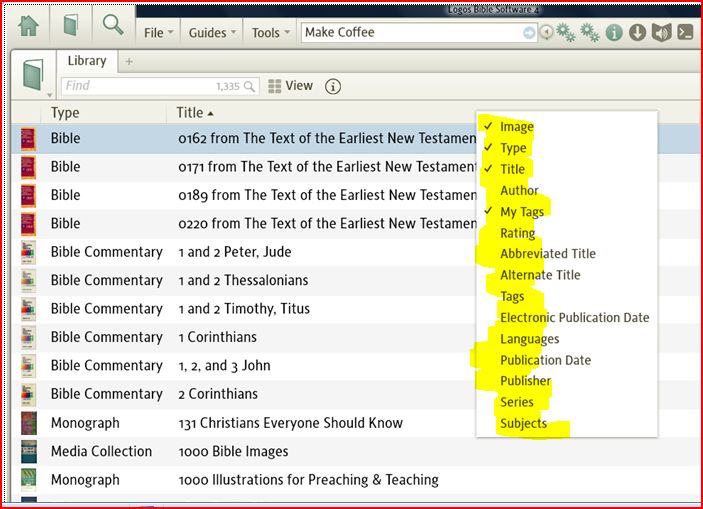Enable the Tags column
Viewport: 703px width, 509px height.
tap(512, 296)
